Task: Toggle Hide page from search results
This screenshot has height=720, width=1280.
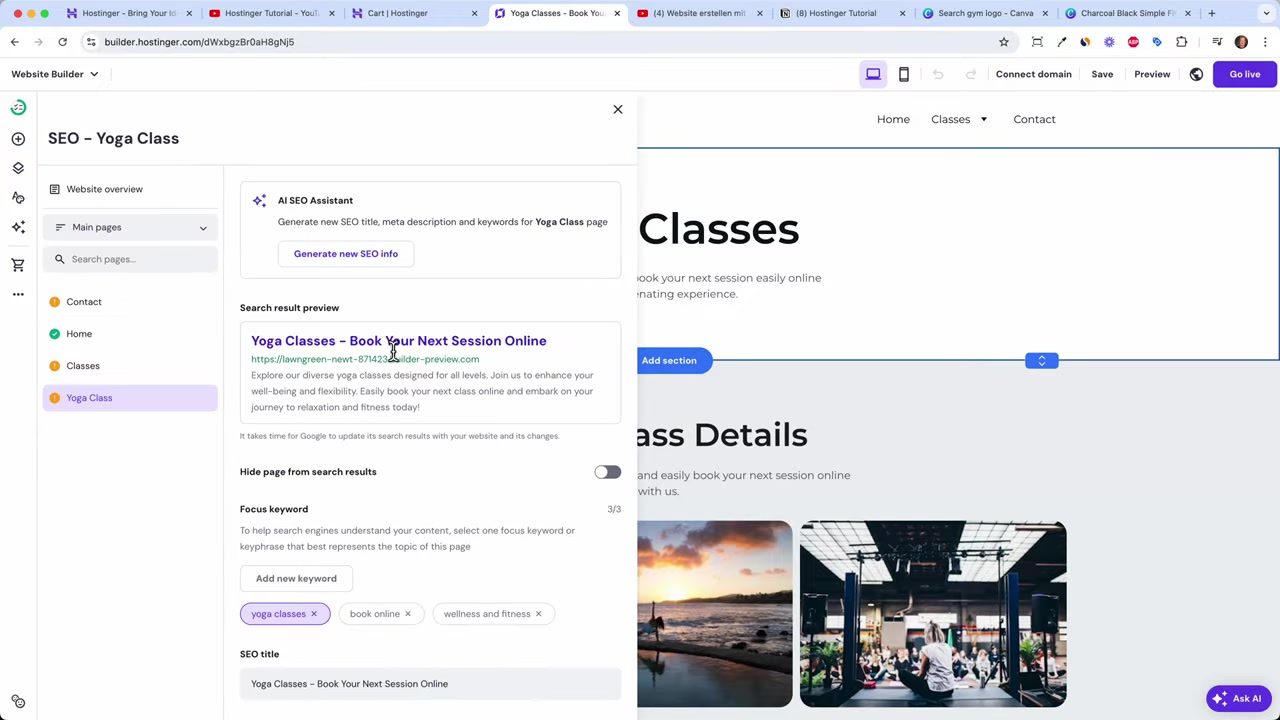Action: click(607, 472)
